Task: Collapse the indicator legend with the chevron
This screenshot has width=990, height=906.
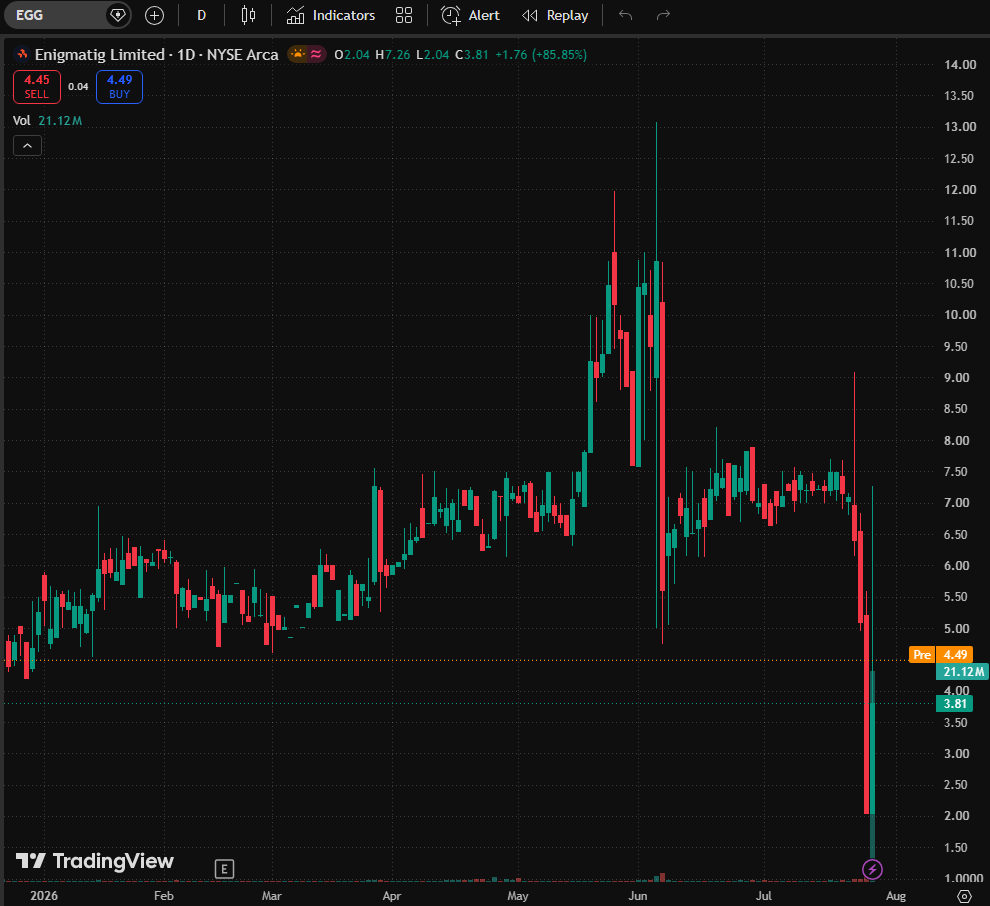Action: (27, 146)
